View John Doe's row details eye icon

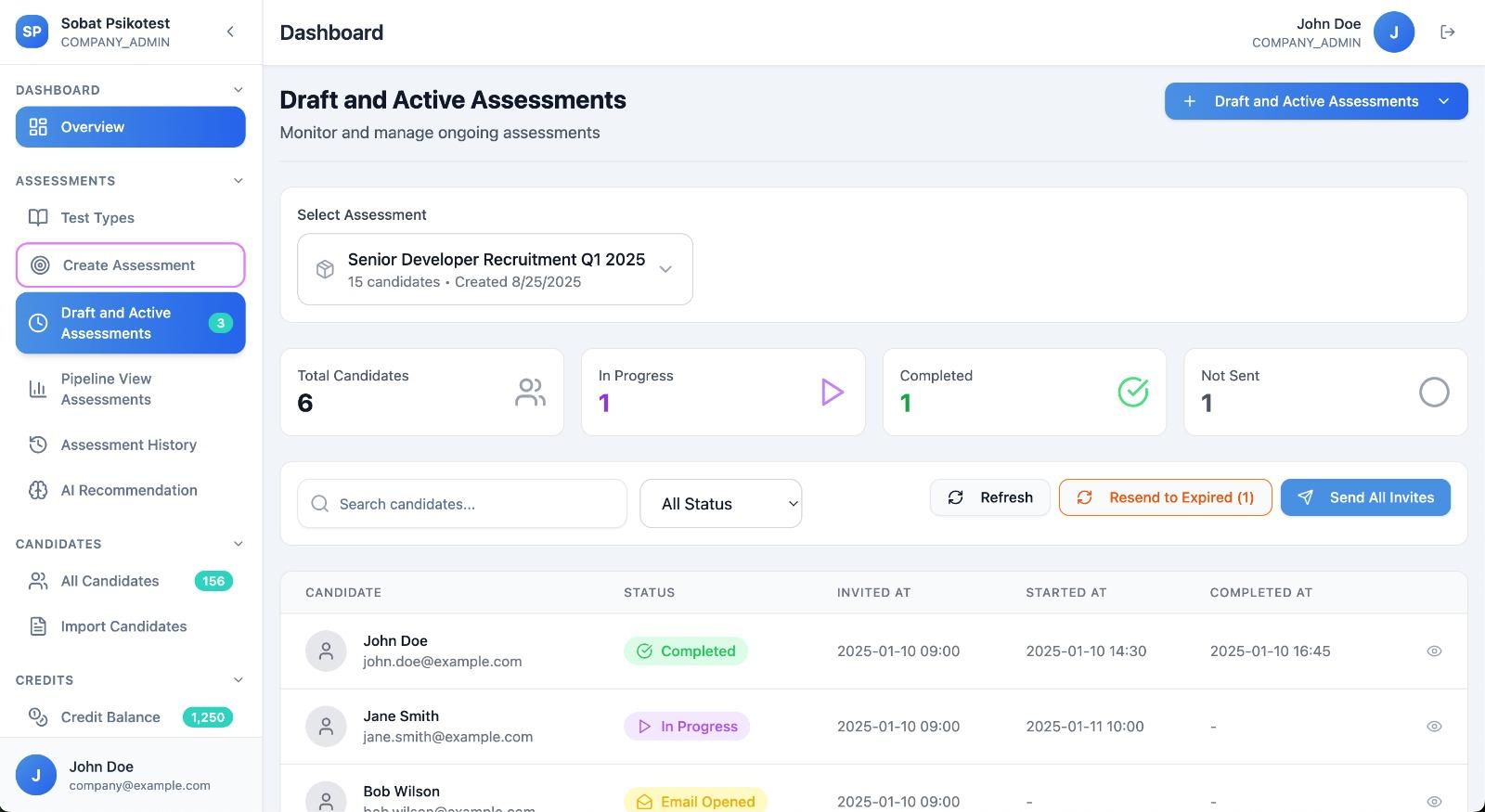click(x=1434, y=651)
